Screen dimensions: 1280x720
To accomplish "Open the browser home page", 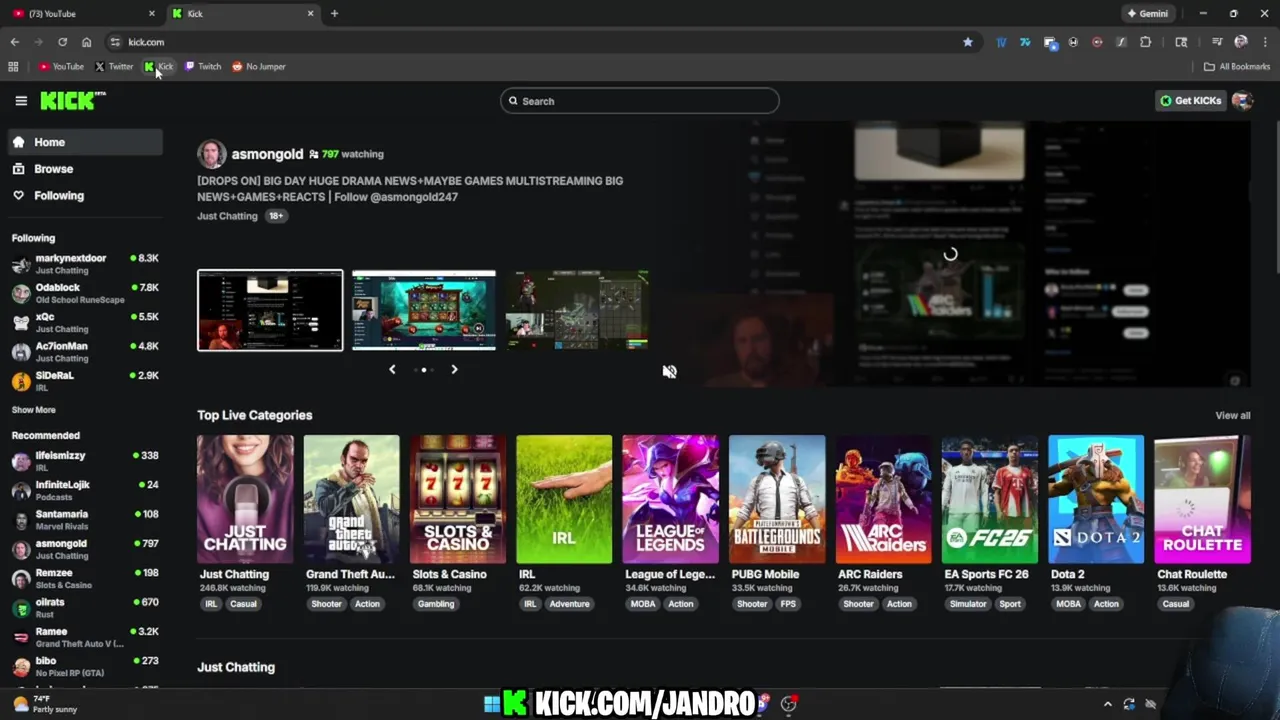I will pyautogui.click(x=87, y=42).
